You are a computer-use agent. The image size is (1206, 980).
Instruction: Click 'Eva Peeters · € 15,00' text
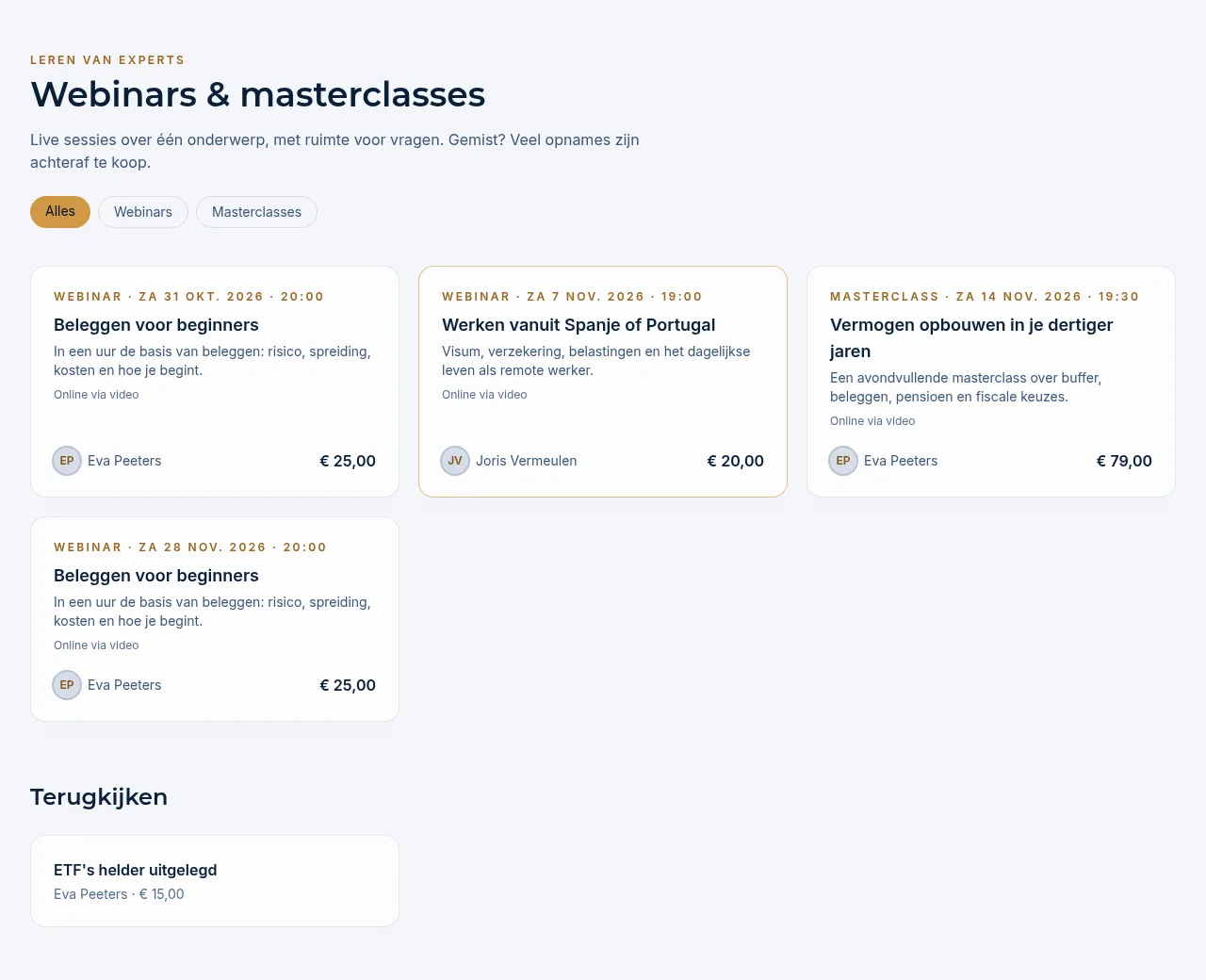[x=119, y=894]
